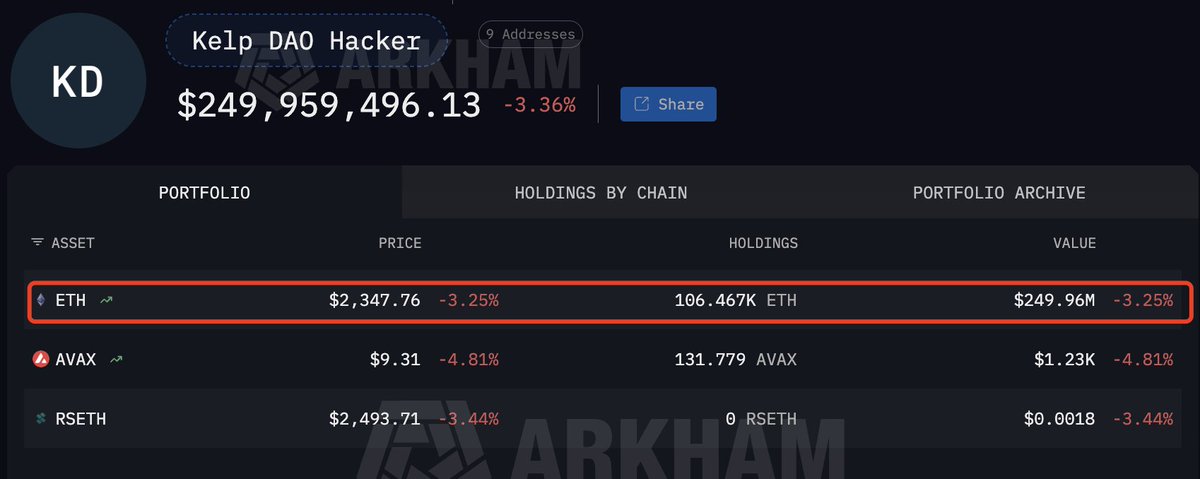The width and height of the screenshot is (1200, 479).
Task: Click the AVAX token icon
Action: click(40, 359)
